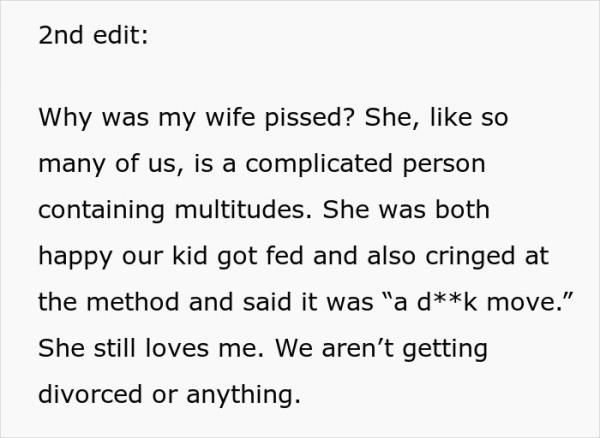
Task: Click the word 'anything.' ending the paragraph
Action: pyautogui.click(x=243, y=396)
